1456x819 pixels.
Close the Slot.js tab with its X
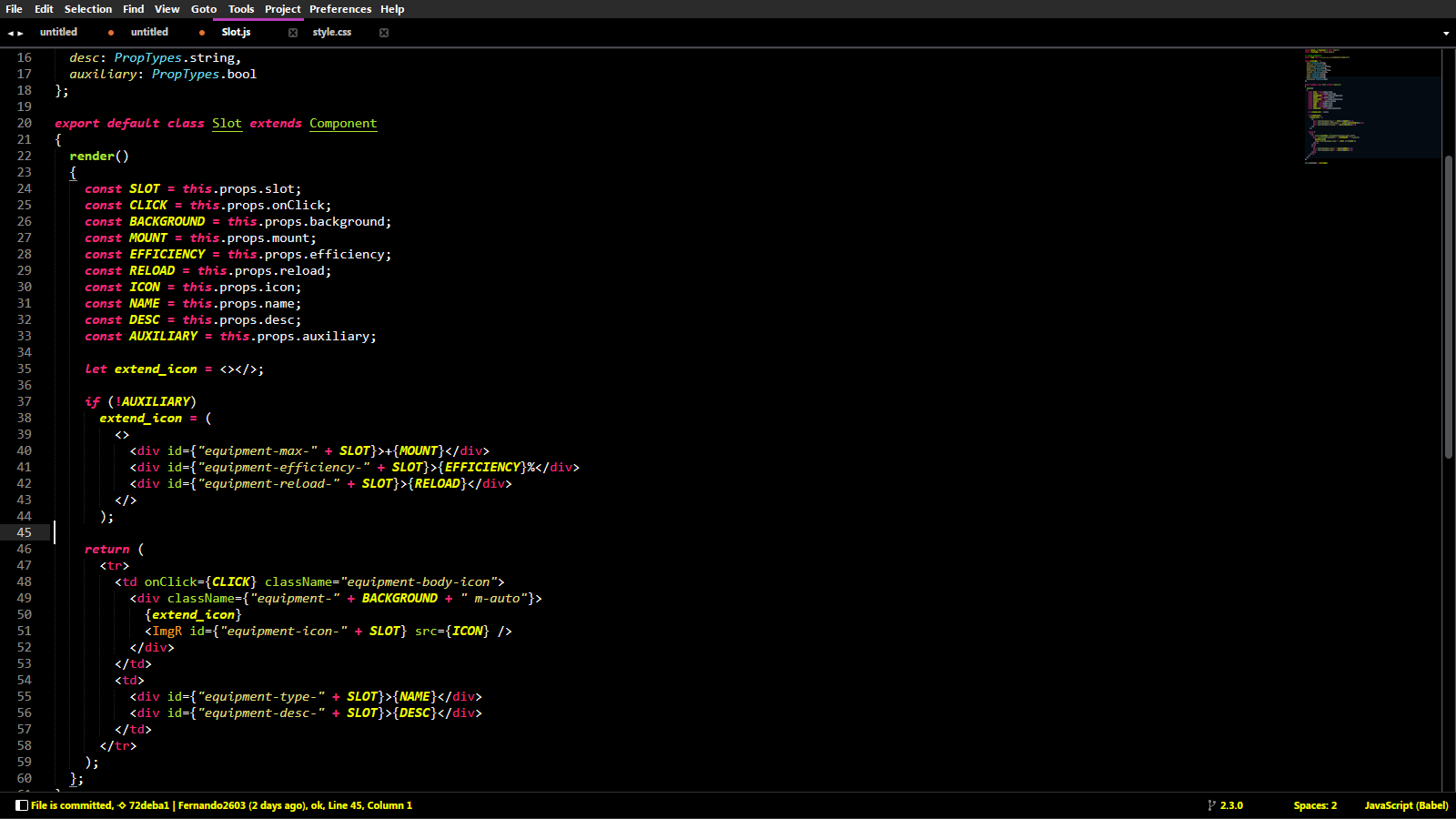coord(293,33)
